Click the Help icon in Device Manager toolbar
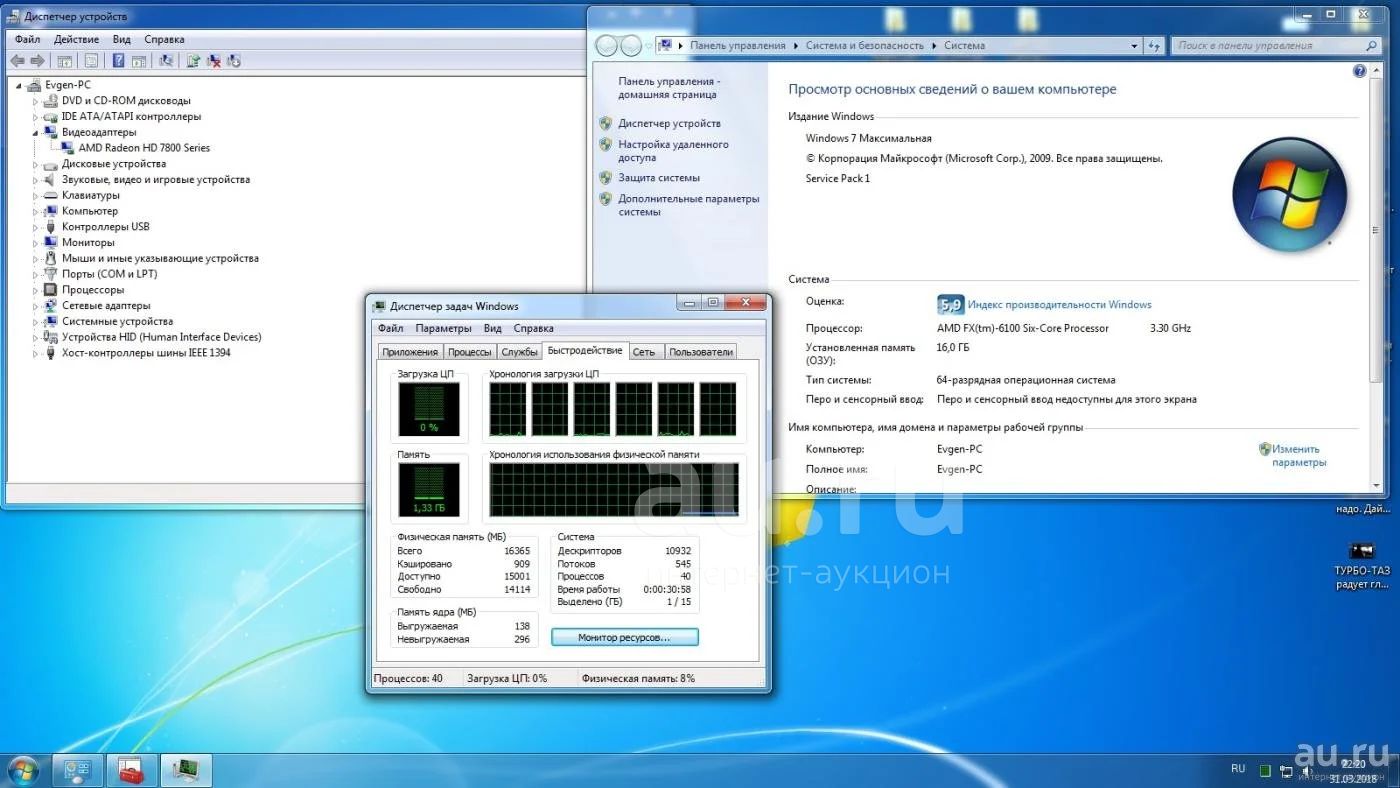The height and width of the screenshot is (788, 1400). click(x=119, y=61)
